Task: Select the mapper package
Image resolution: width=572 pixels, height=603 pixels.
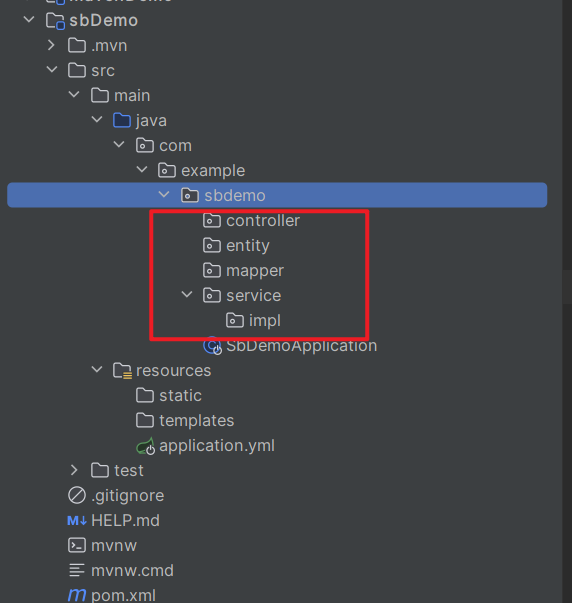Action: (x=243, y=271)
